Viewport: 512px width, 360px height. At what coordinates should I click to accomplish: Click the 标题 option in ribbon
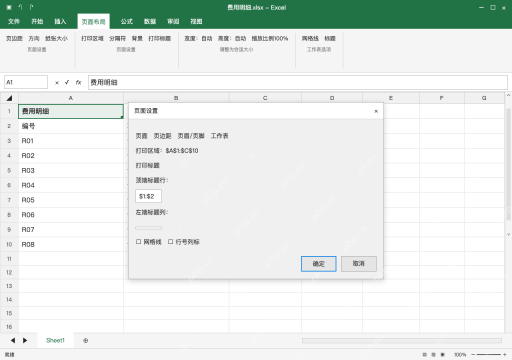[330, 39]
